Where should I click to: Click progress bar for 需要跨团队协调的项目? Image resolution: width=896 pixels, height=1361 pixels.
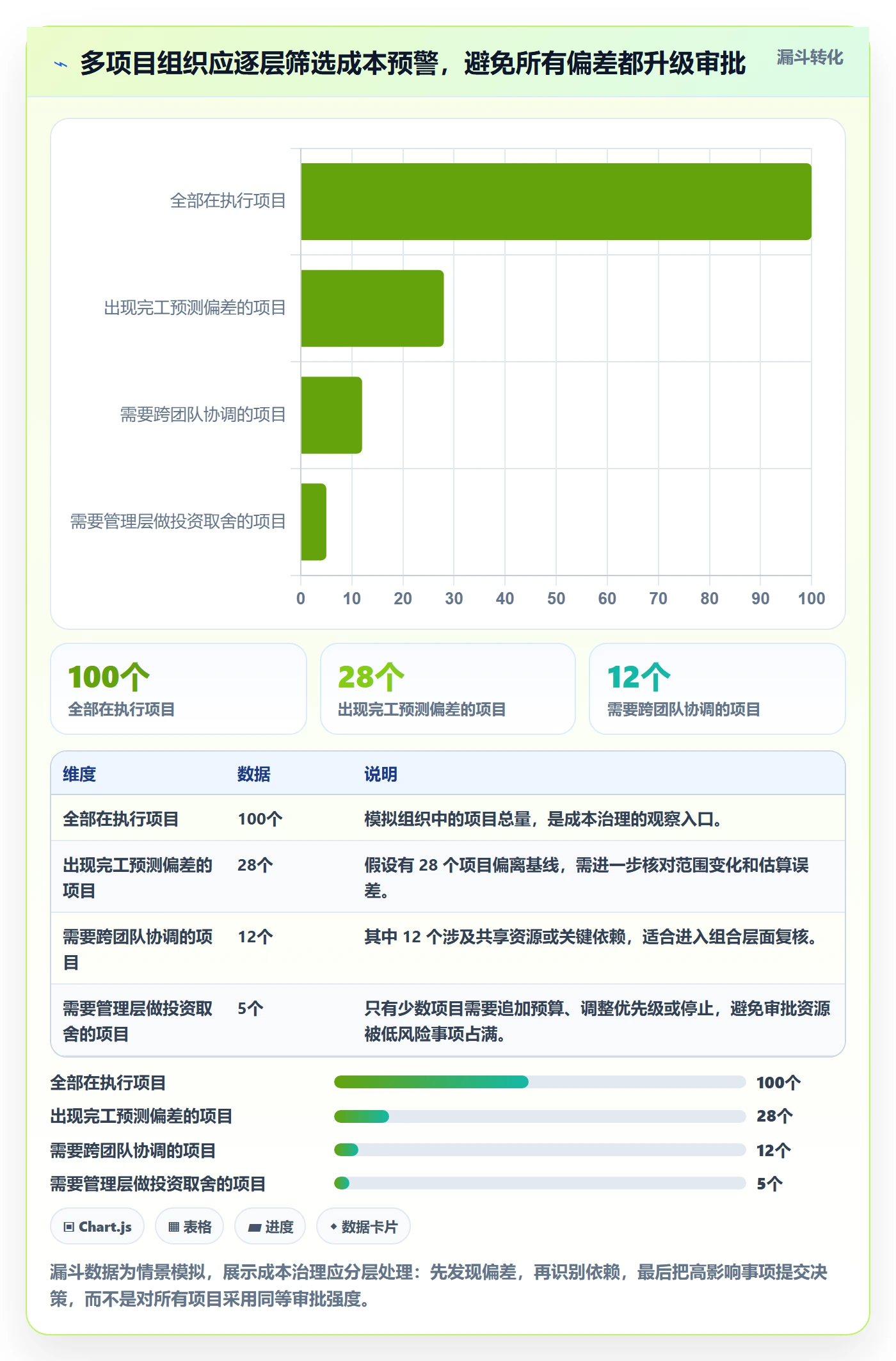point(540,1150)
